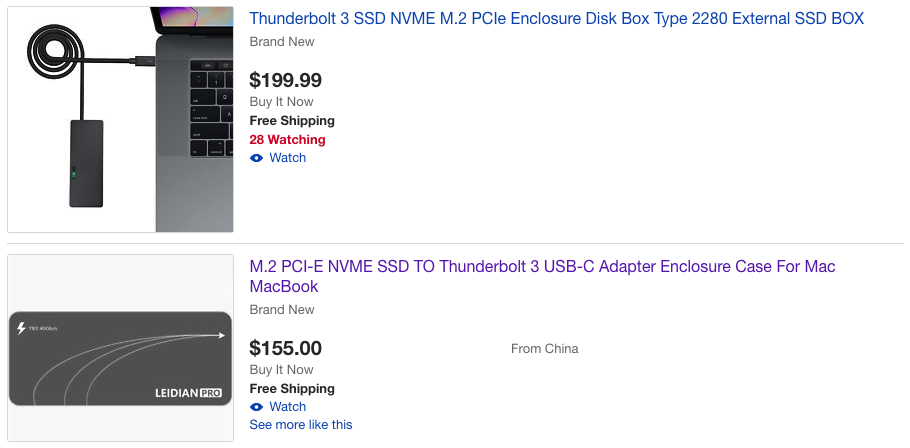
Task: Click the Watch link under 28 Watching
Action: point(287,158)
